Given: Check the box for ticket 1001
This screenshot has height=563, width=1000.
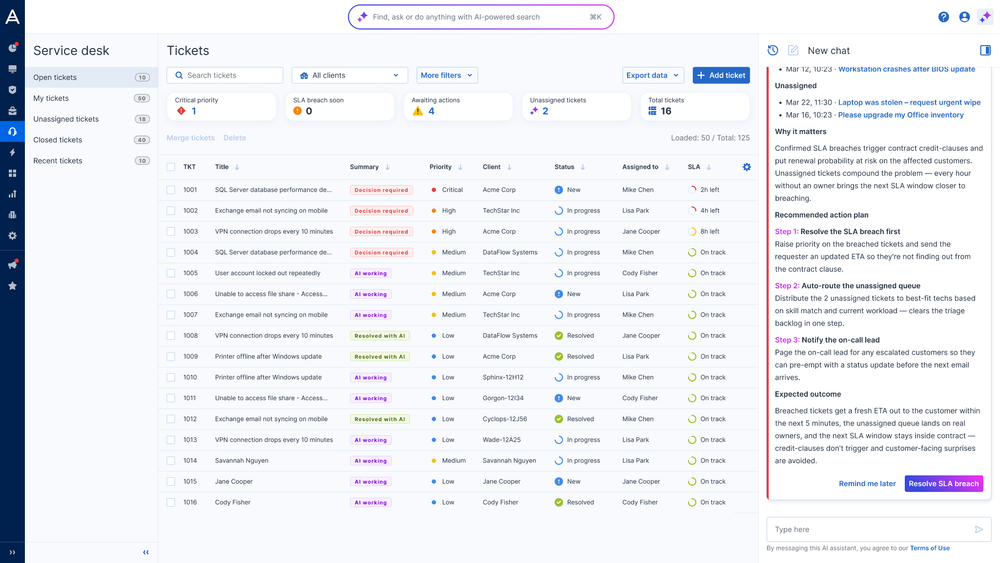Looking at the screenshot, I should [x=170, y=190].
